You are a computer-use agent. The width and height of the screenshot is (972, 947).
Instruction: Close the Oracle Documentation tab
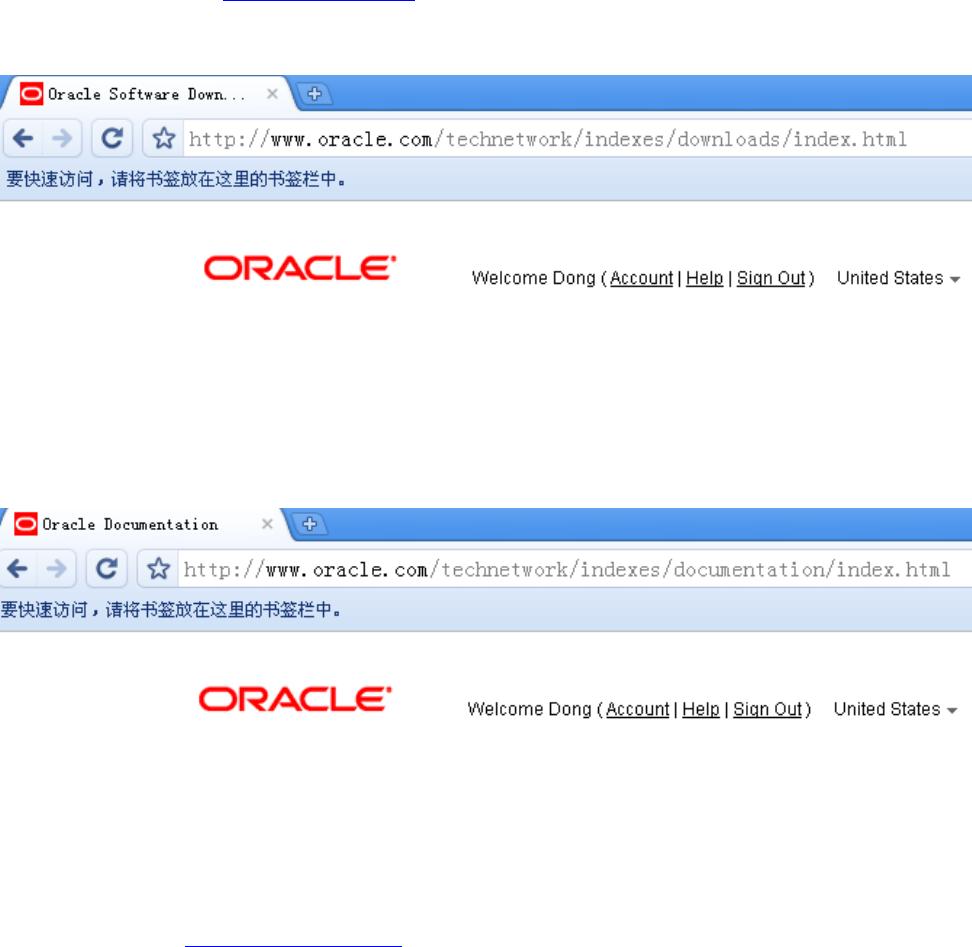267,524
